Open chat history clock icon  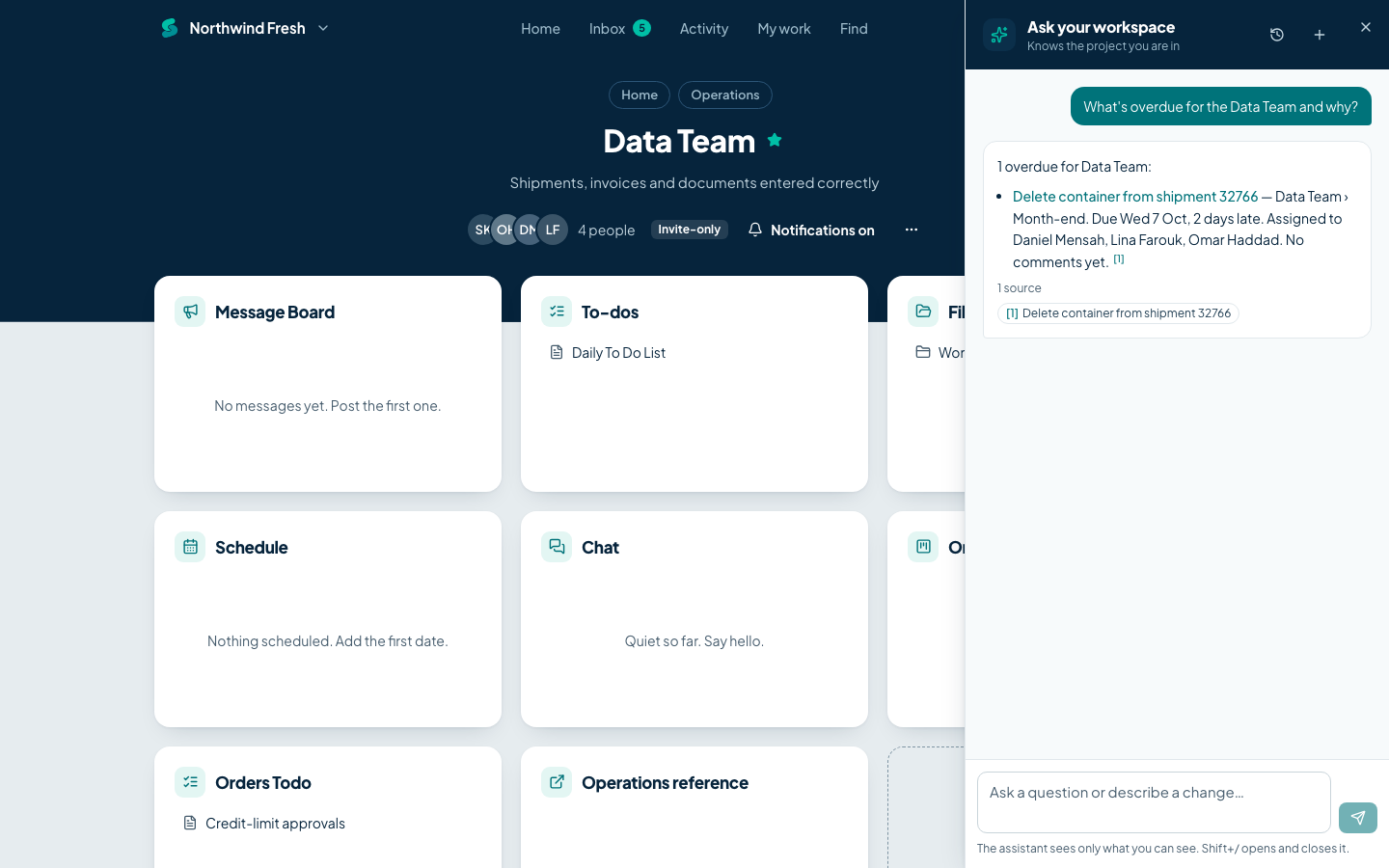(x=1277, y=35)
